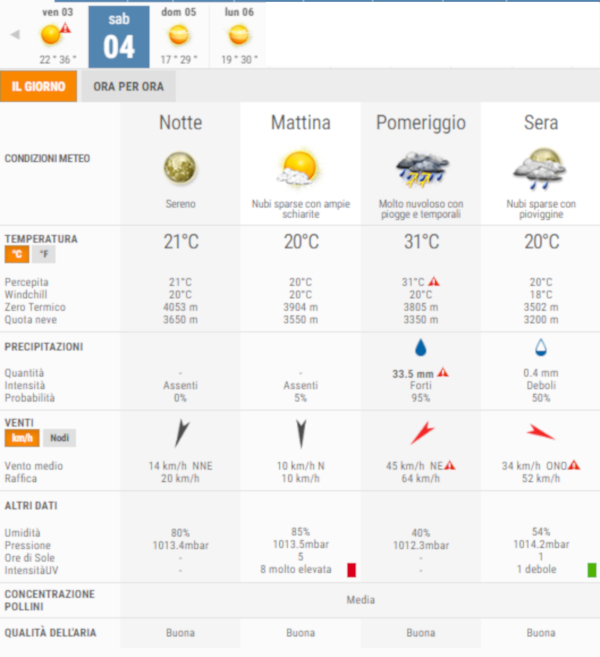Click the Pomeriggio red NE wind arrow

(422, 433)
